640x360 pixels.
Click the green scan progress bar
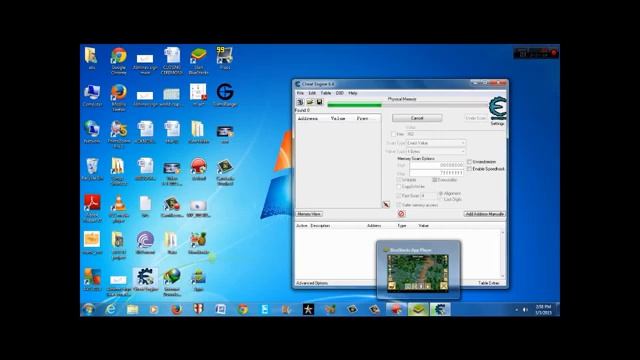354,105
